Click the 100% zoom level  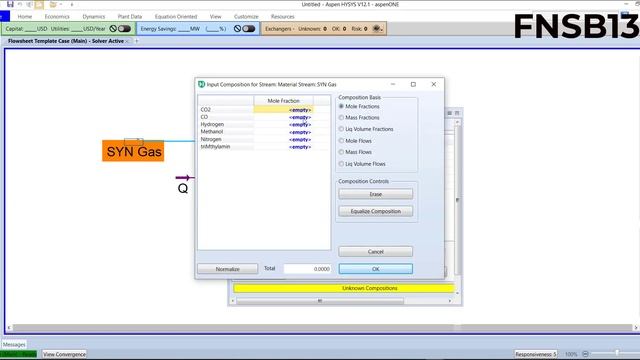coord(571,354)
